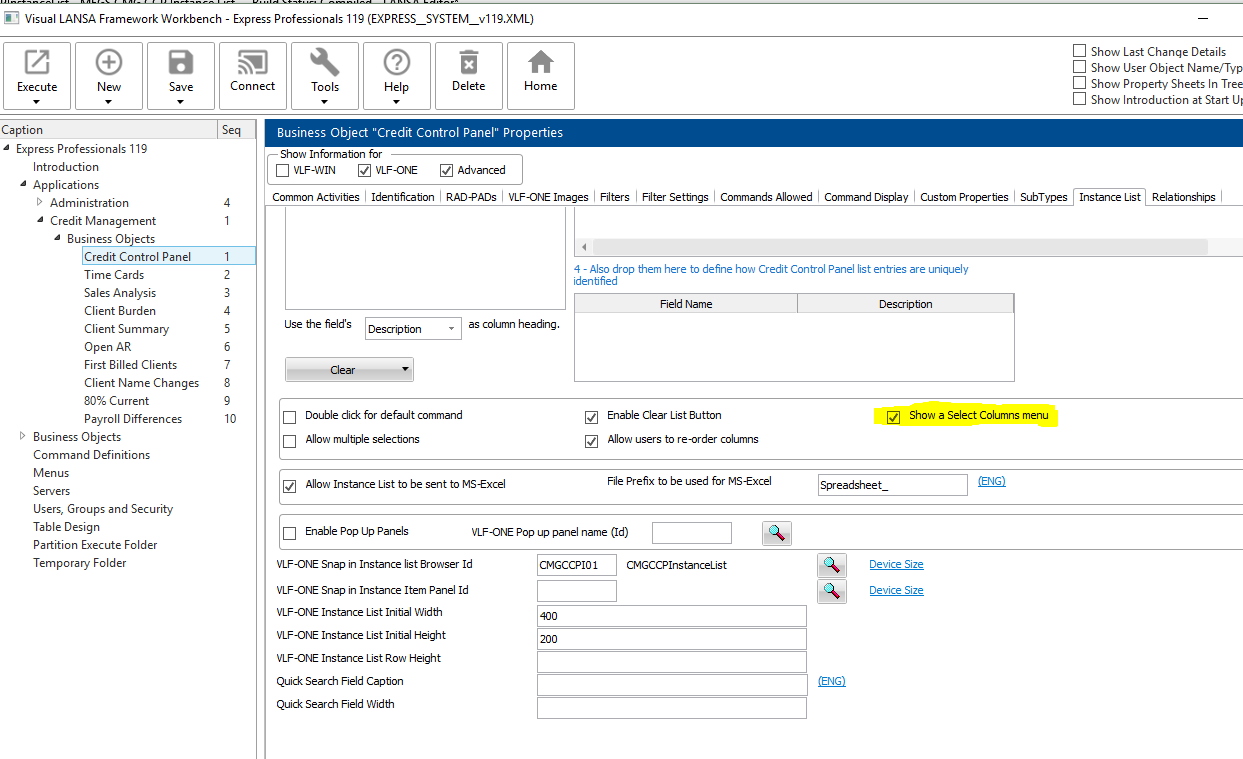
Task: Select Sales Analysis business object
Action: pyautogui.click(x=120, y=293)
